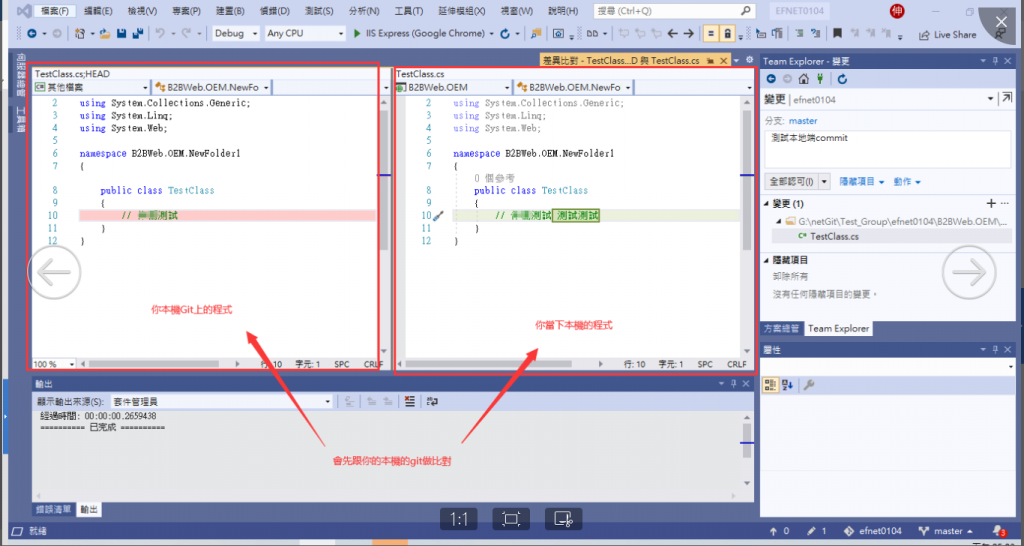Click the Open File folder icon
1024x546 pixels.
point(104,33)
